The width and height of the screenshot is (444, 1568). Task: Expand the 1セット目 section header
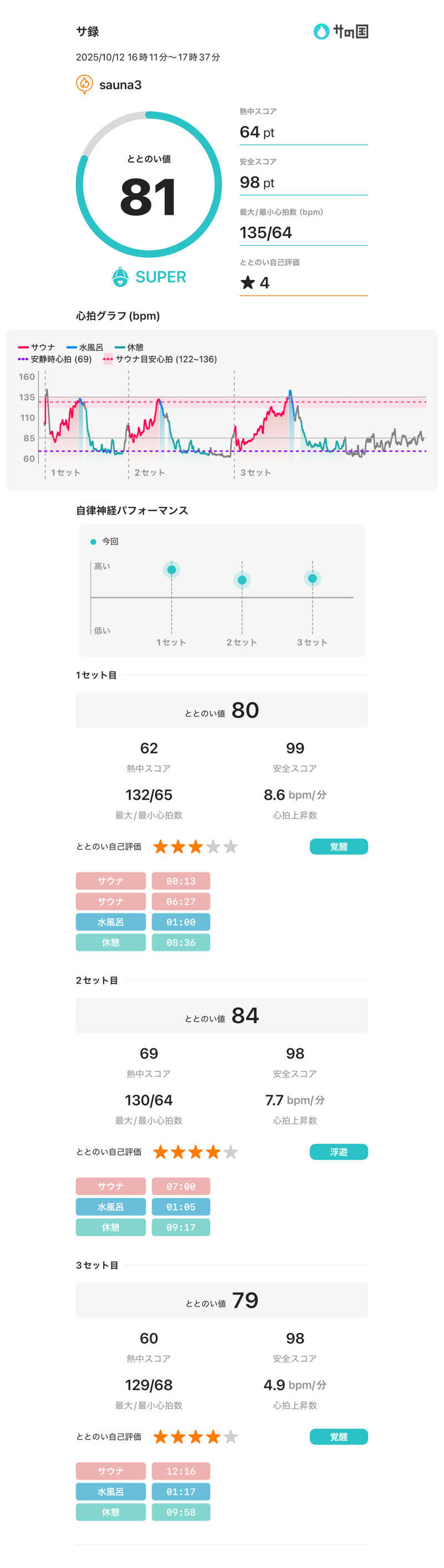[x=96, y=675]
